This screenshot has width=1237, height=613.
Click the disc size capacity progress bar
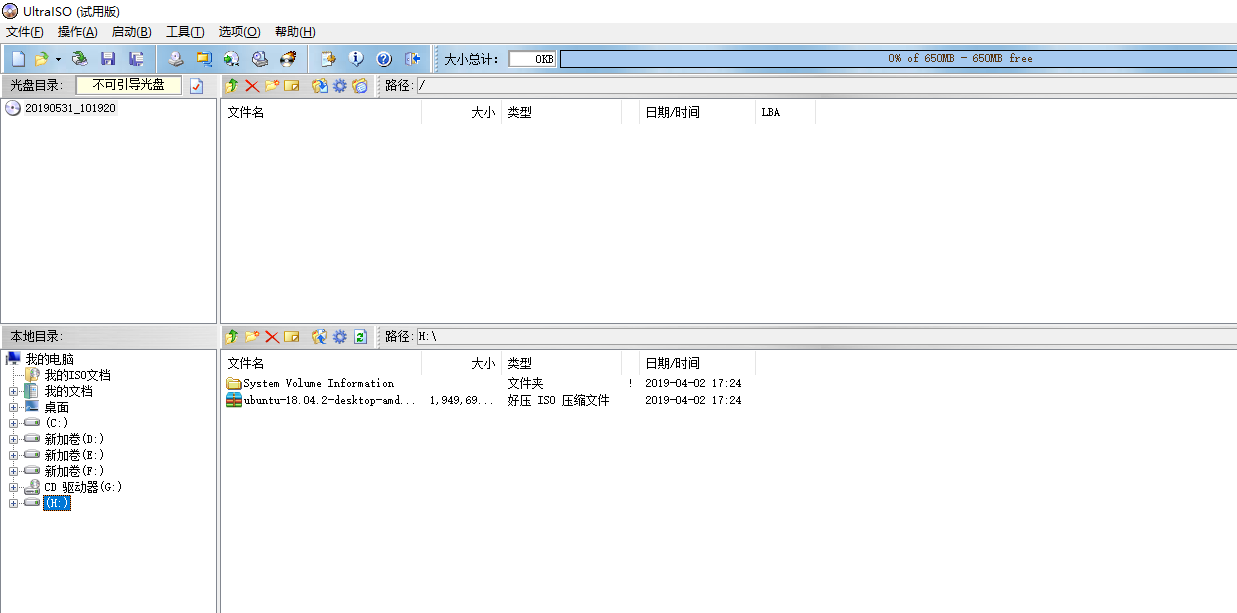point(898,59)
